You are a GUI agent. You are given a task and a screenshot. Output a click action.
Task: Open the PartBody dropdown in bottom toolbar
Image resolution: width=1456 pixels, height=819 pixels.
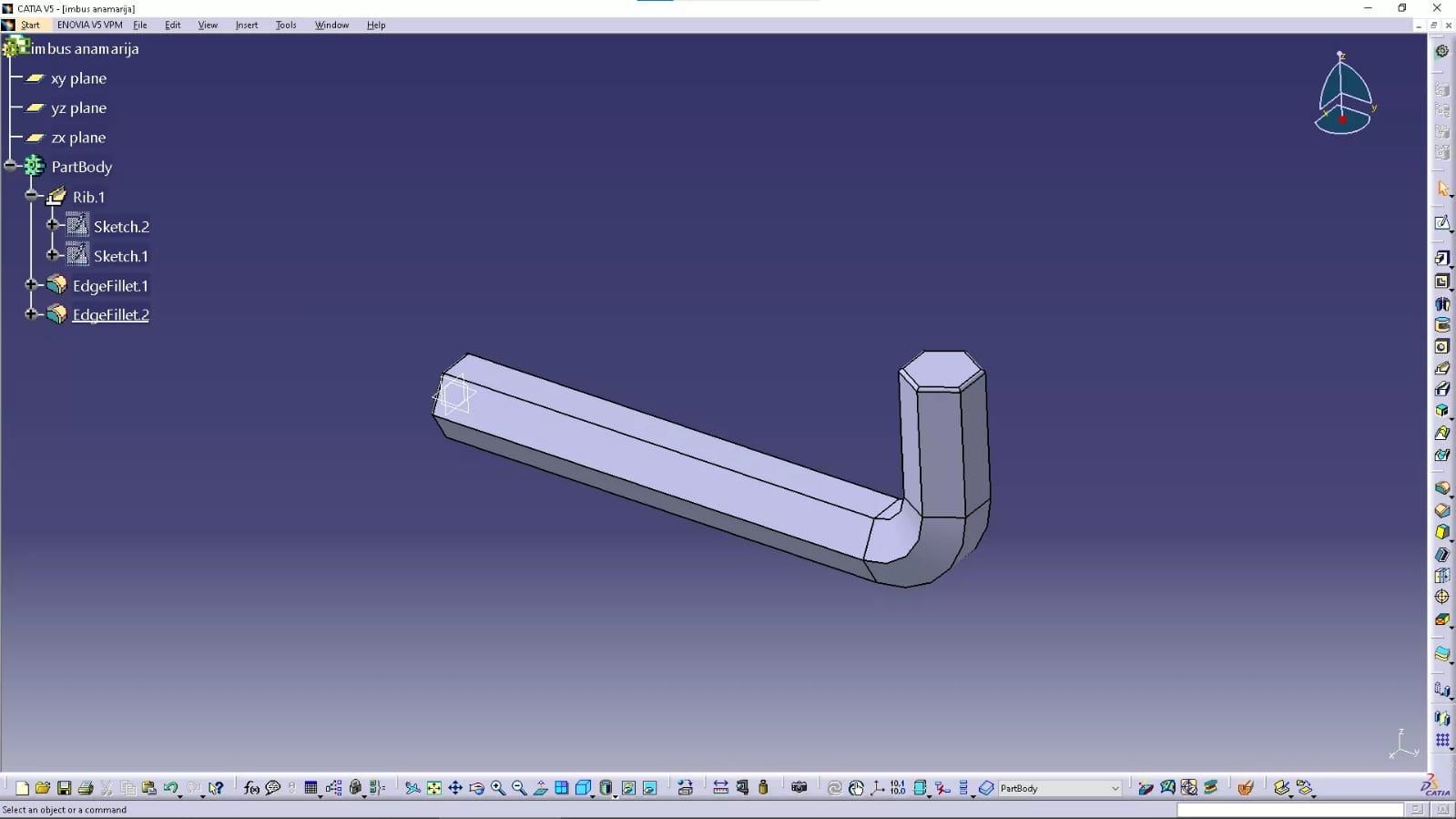(1115, 788)
